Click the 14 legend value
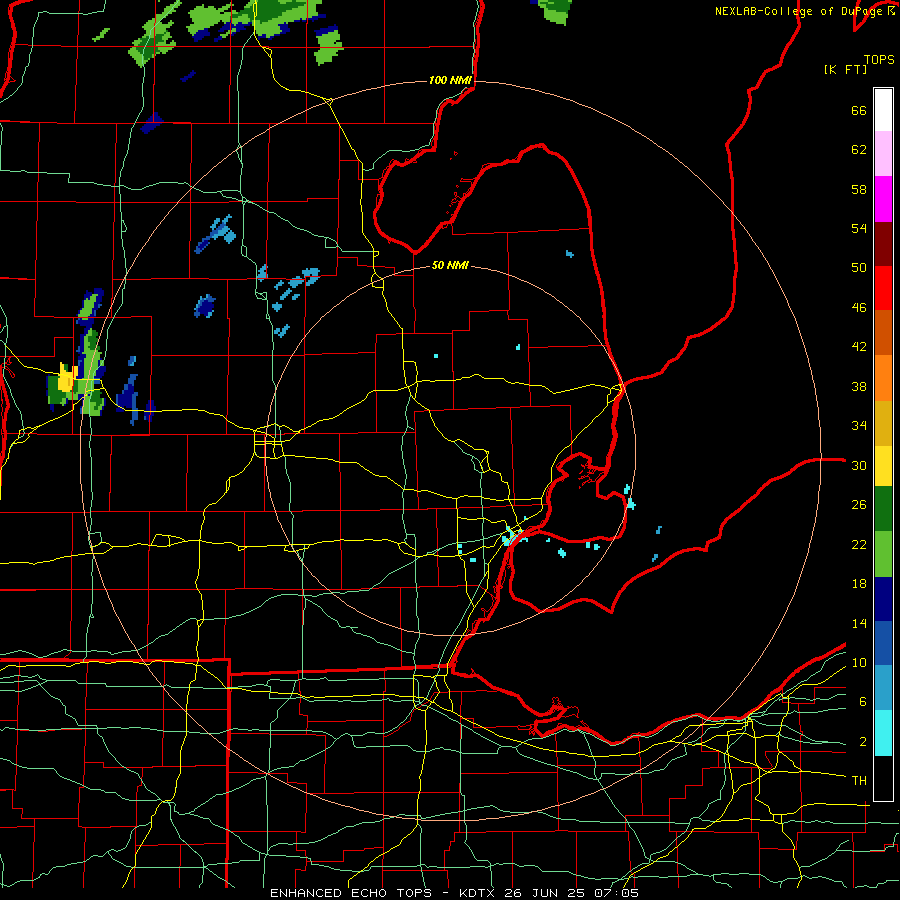 coord(859,623)
